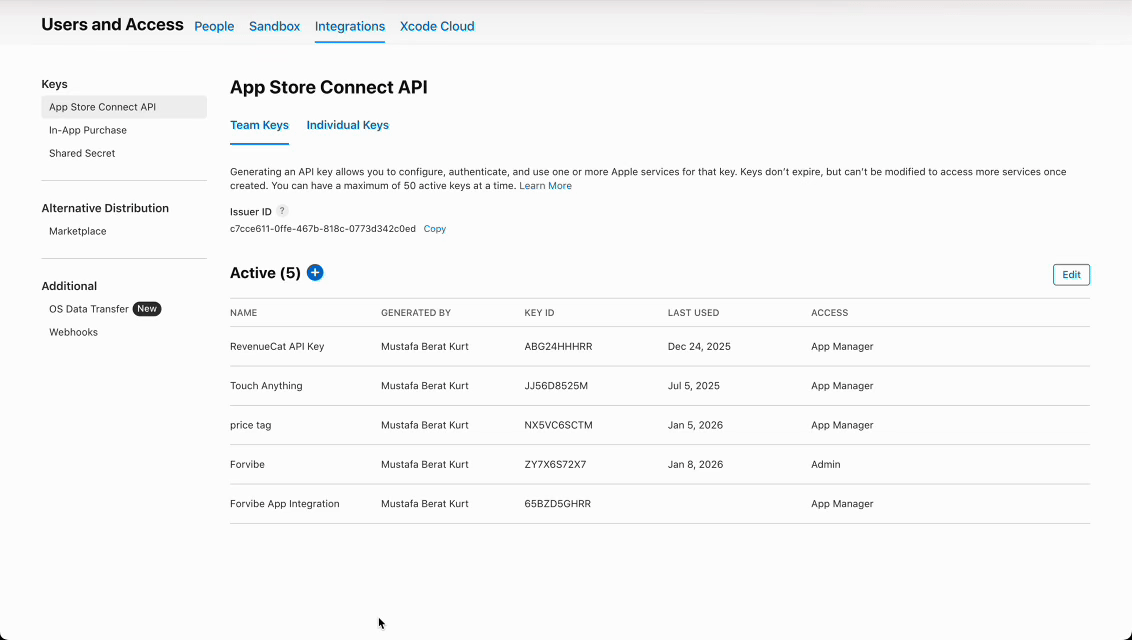Open In-App Purchase keys section

coord(88,130)
